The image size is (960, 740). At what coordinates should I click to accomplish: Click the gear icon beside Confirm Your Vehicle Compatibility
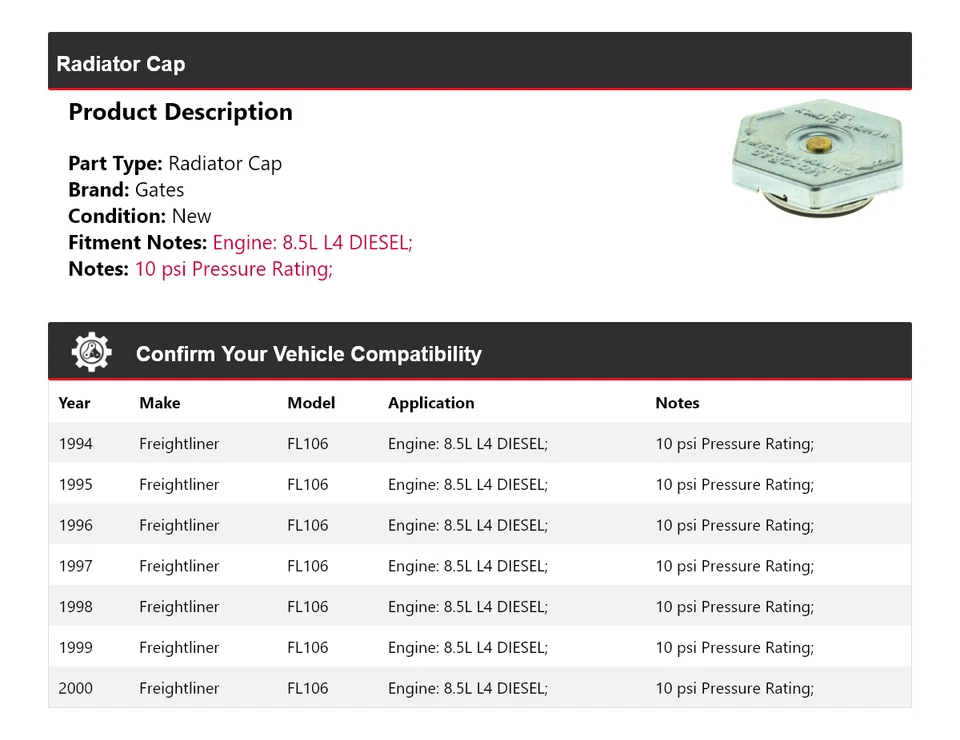91,352
